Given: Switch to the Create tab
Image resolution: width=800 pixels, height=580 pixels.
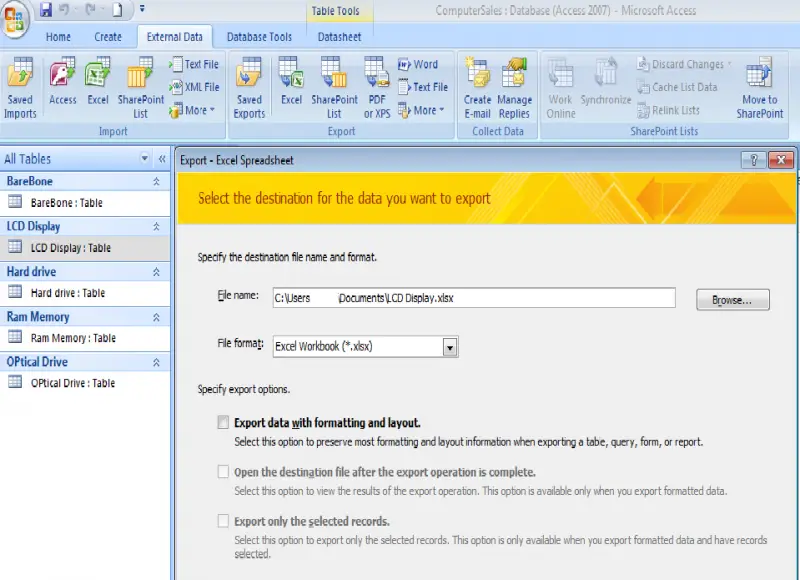Looking at the screenshot, I should pyautogui.click(x=108, y=37).
